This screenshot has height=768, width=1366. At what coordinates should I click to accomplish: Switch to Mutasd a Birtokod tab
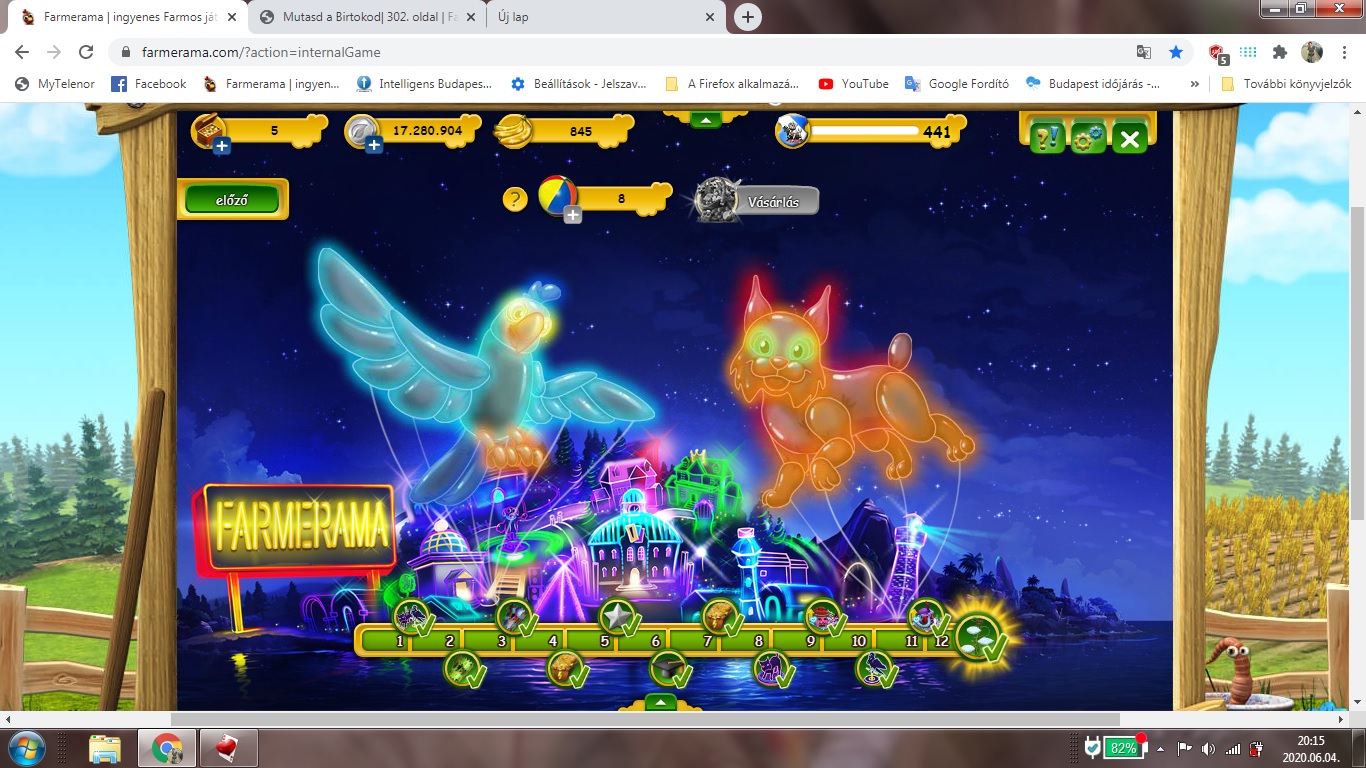click(364, 17)
